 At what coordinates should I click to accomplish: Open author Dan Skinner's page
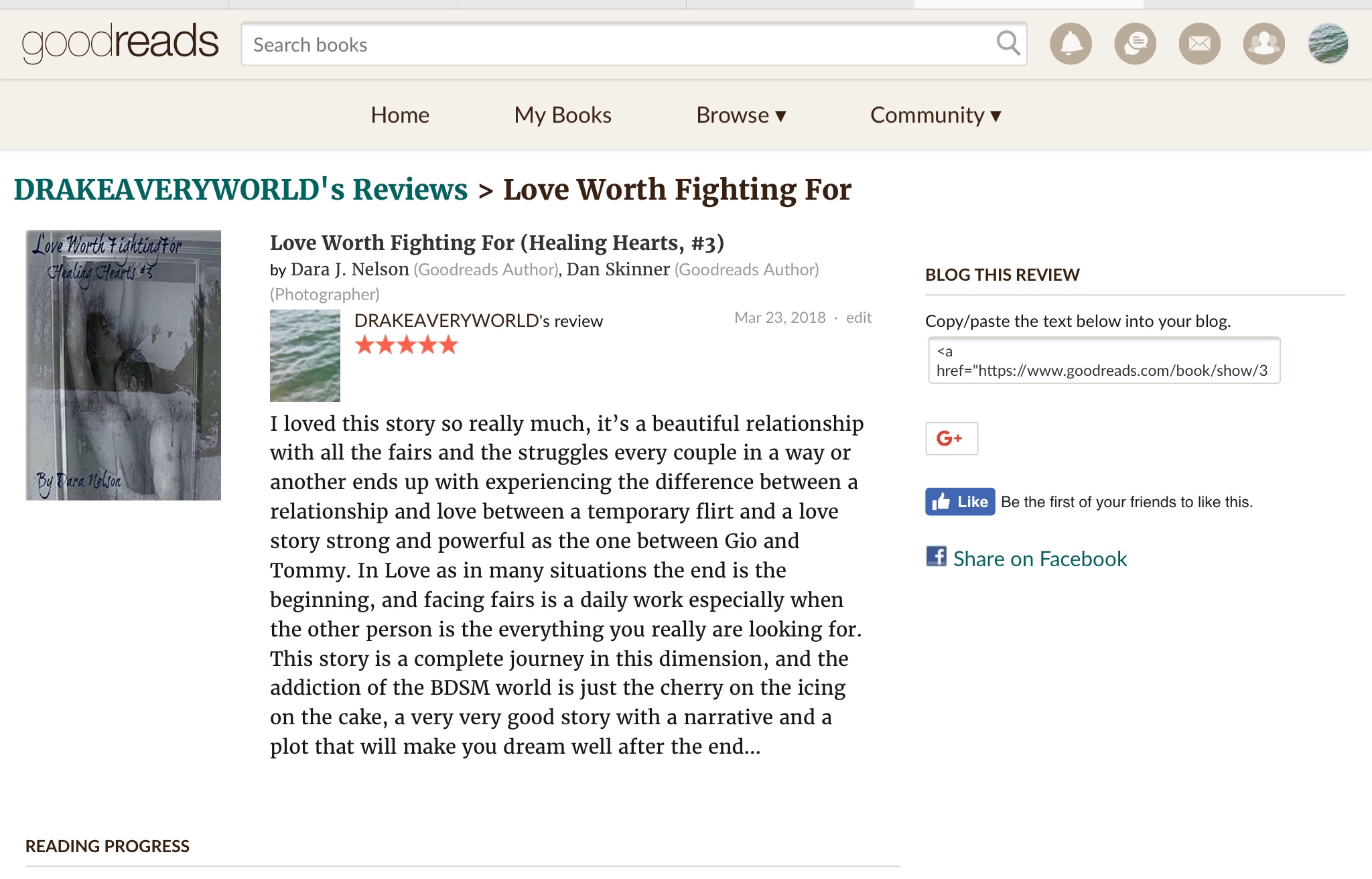[618, 269]
